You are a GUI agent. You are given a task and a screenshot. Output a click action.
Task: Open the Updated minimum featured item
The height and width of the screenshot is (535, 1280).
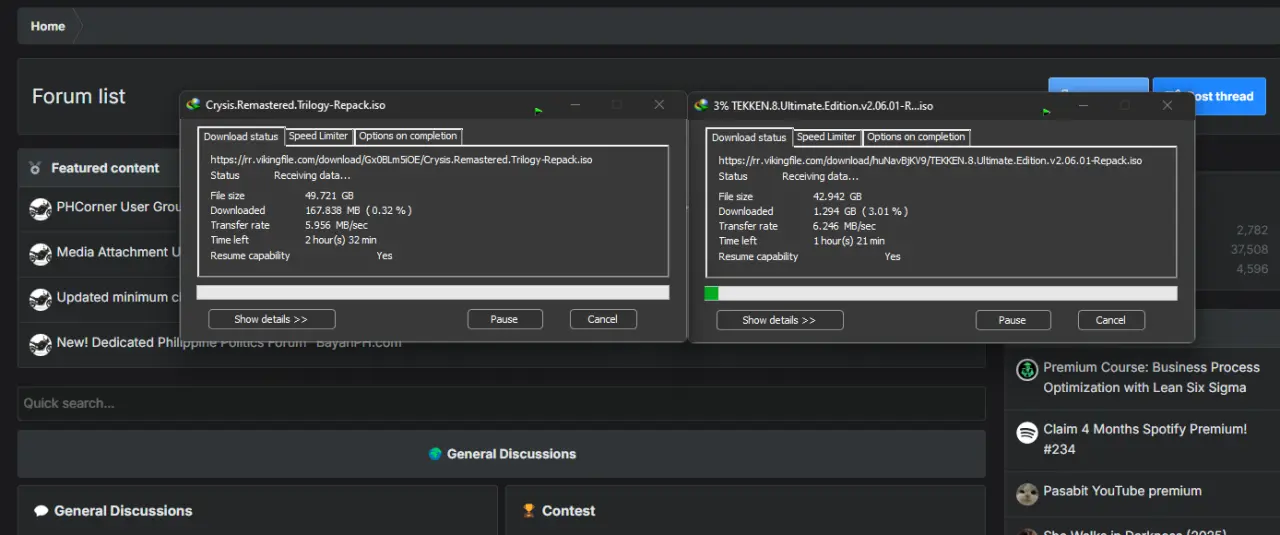pos(118,297)
